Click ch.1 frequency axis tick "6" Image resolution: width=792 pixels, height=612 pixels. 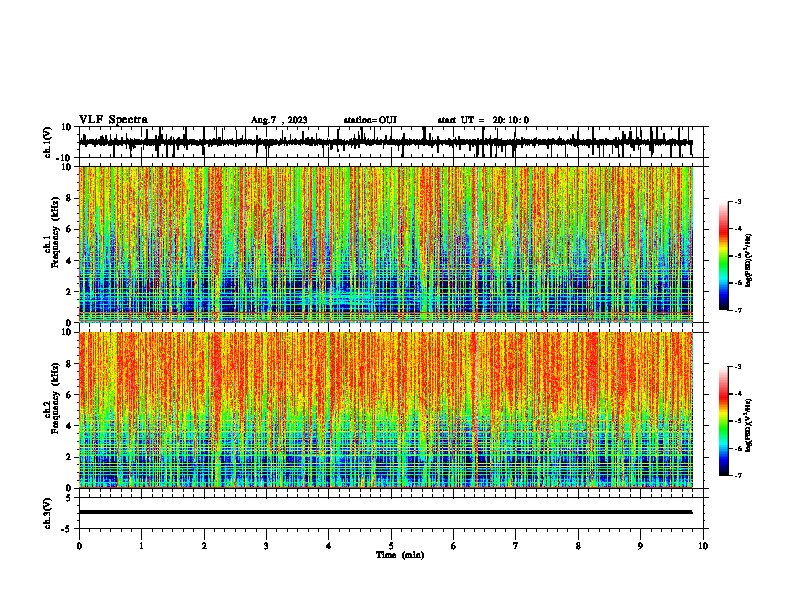click(x=69, y=229)
